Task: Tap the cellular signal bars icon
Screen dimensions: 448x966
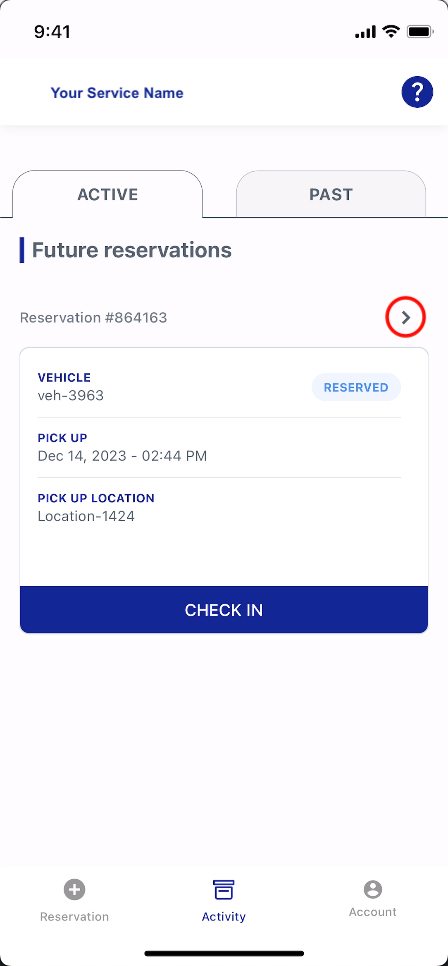Action: (x=365, y=32)
